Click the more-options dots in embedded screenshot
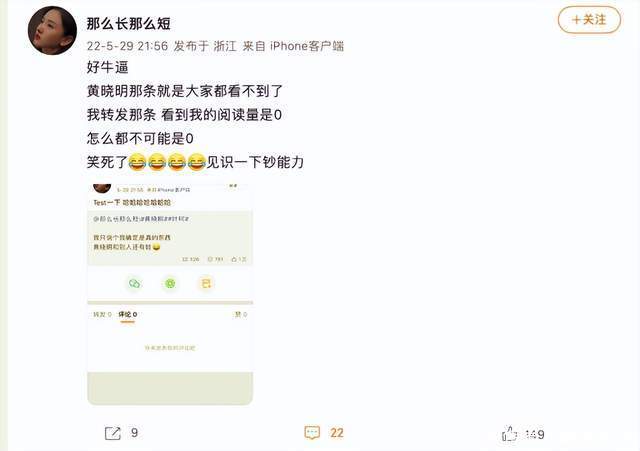 tap(233, 186)
